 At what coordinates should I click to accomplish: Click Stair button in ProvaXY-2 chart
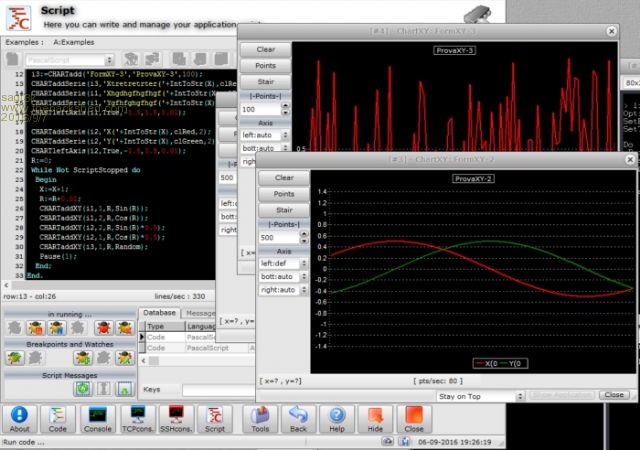pyautogui.click(x=284, y=210)
